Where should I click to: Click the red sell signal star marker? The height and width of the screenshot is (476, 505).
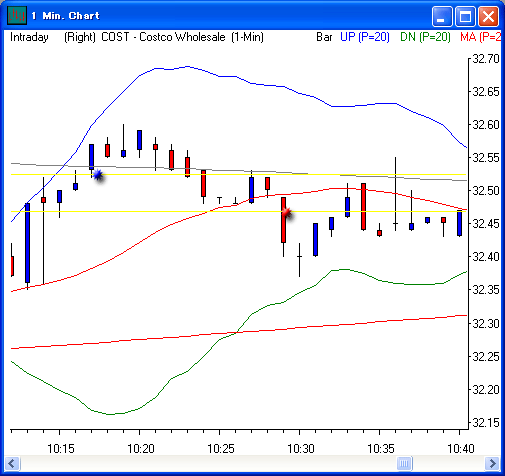coord(287,213)
